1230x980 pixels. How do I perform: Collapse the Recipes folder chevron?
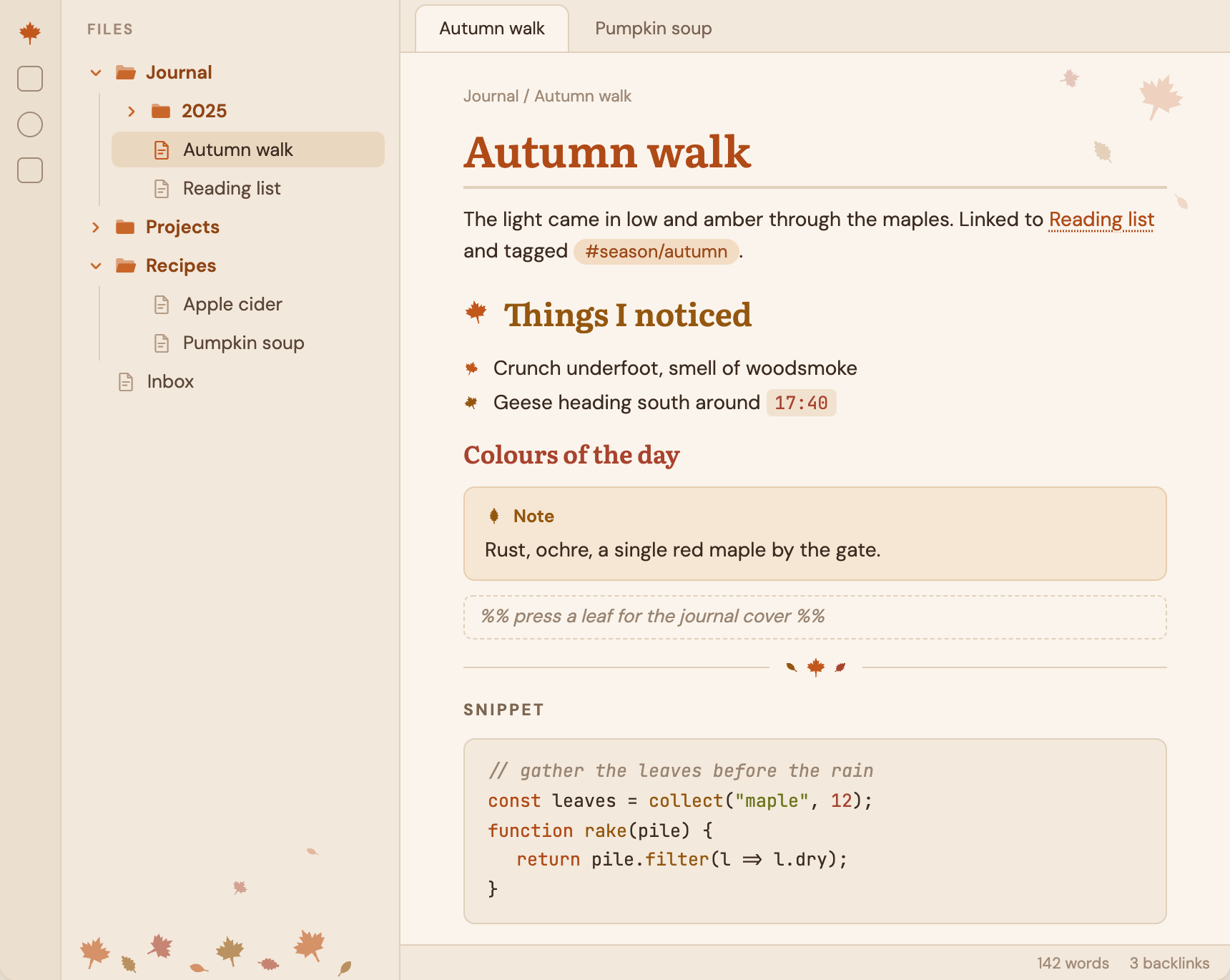click(96, 265)
